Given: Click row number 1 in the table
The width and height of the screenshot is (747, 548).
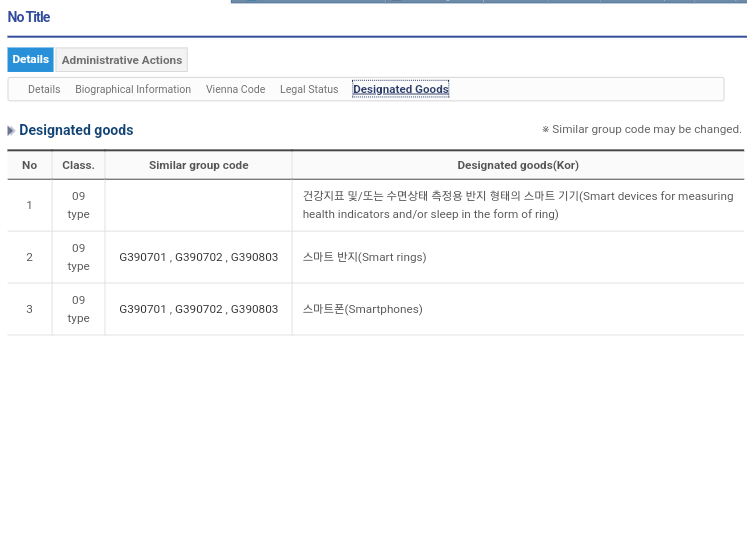Looking at the screenshot, I should pyautogui.click(x=29, y=206).
